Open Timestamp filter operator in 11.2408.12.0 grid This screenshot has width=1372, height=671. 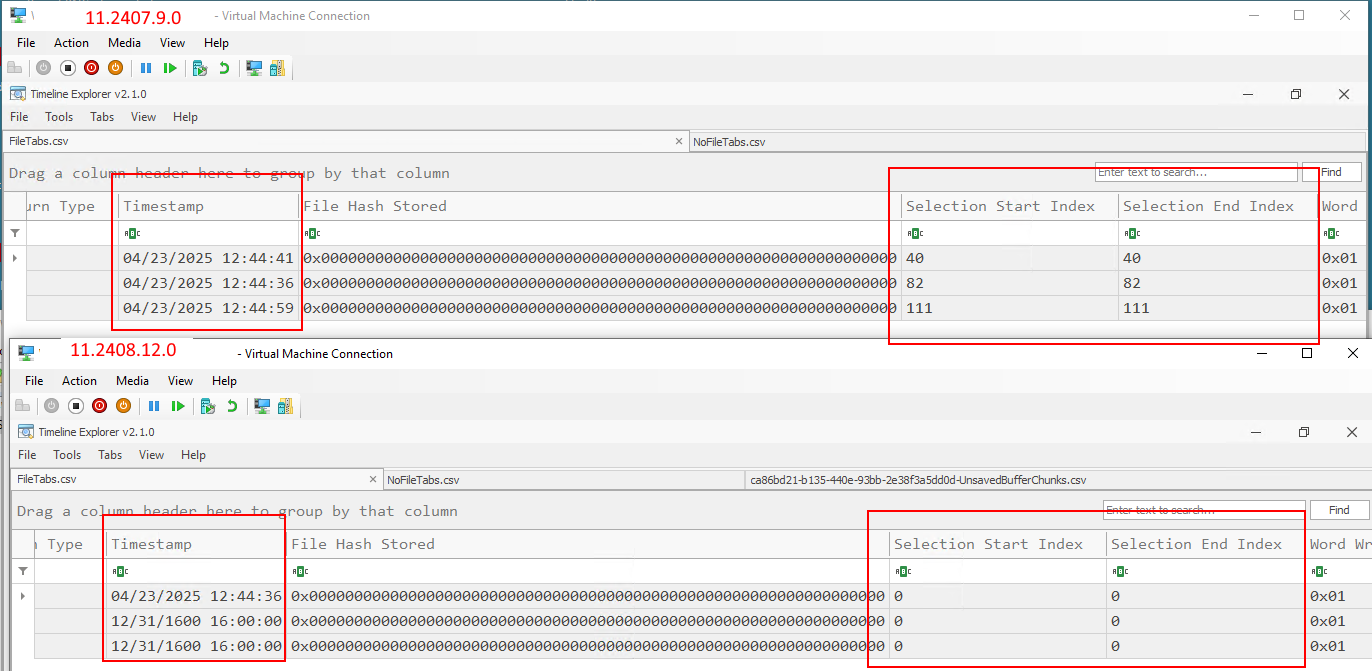pyautogui.click(x=120, y=571)
